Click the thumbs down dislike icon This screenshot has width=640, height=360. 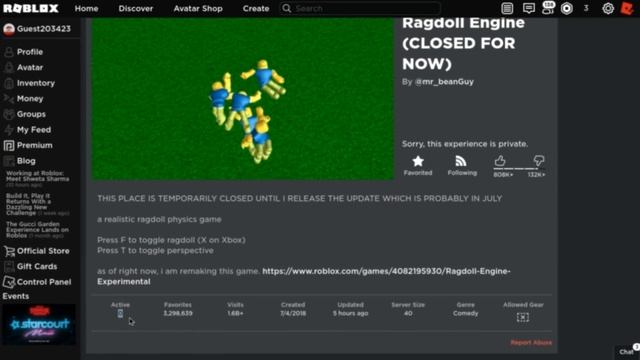[539, 160]
